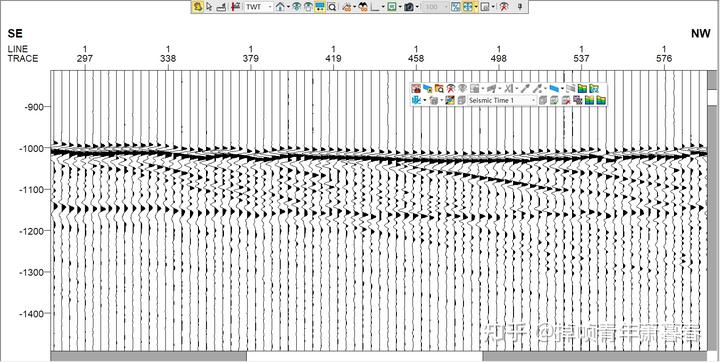Click blue interpretation icon on second row
The image size is (720, 362).
click(x=416, y=100)
